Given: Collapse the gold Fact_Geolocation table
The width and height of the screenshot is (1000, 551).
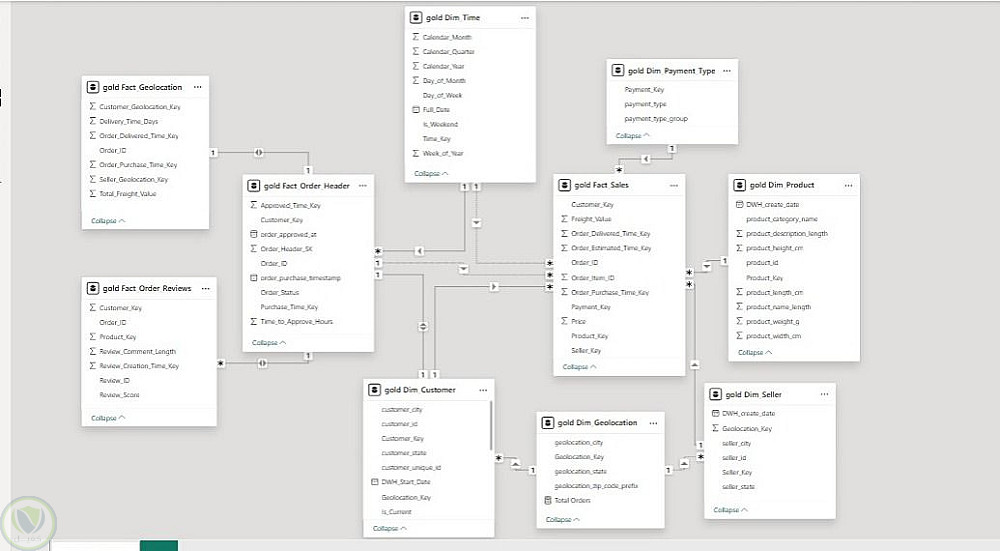Looking at the screenshot, I should [x=108, y=221].
